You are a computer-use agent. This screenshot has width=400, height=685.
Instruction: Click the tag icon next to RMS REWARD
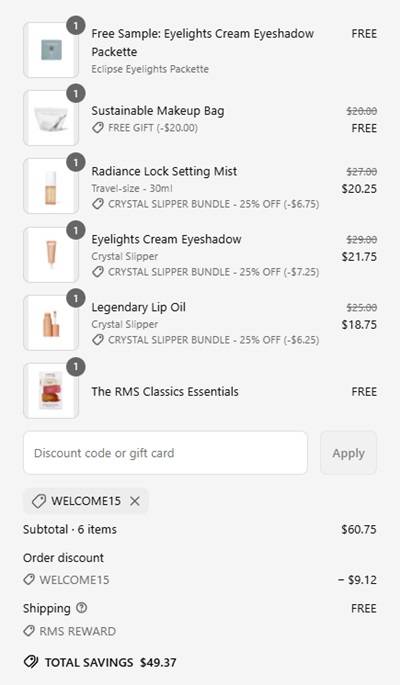[x=29, y=631]
